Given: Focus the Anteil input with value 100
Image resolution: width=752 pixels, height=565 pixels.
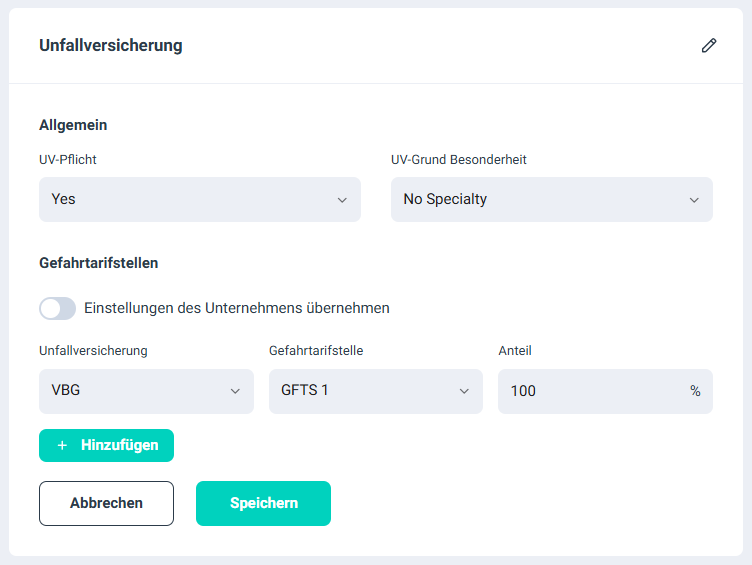Looking at the screenshot, I should pos(590,391).
